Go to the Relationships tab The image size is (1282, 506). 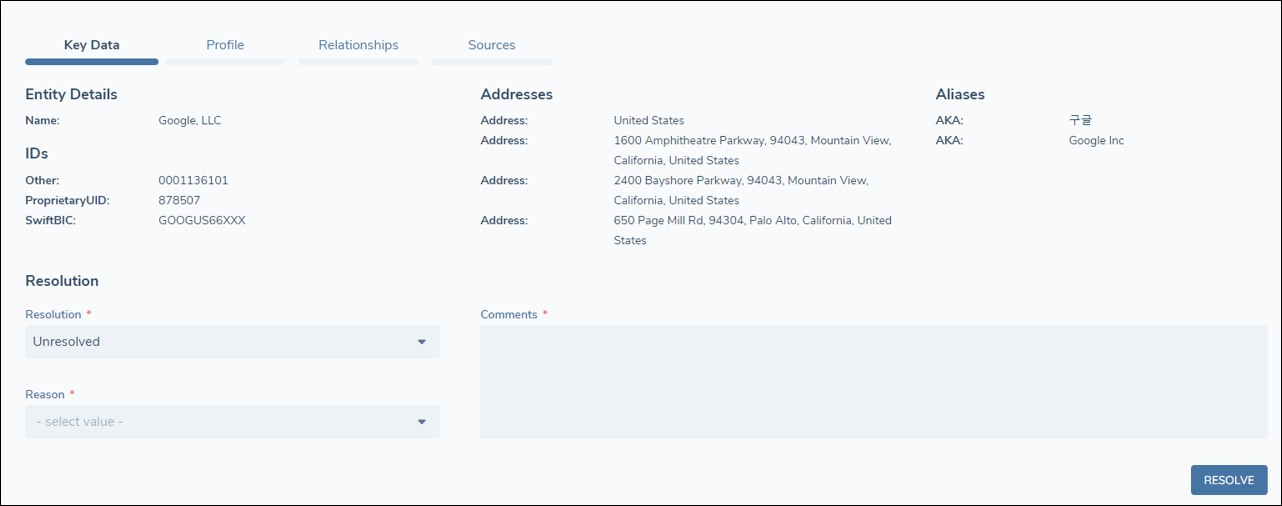(358, 45)
